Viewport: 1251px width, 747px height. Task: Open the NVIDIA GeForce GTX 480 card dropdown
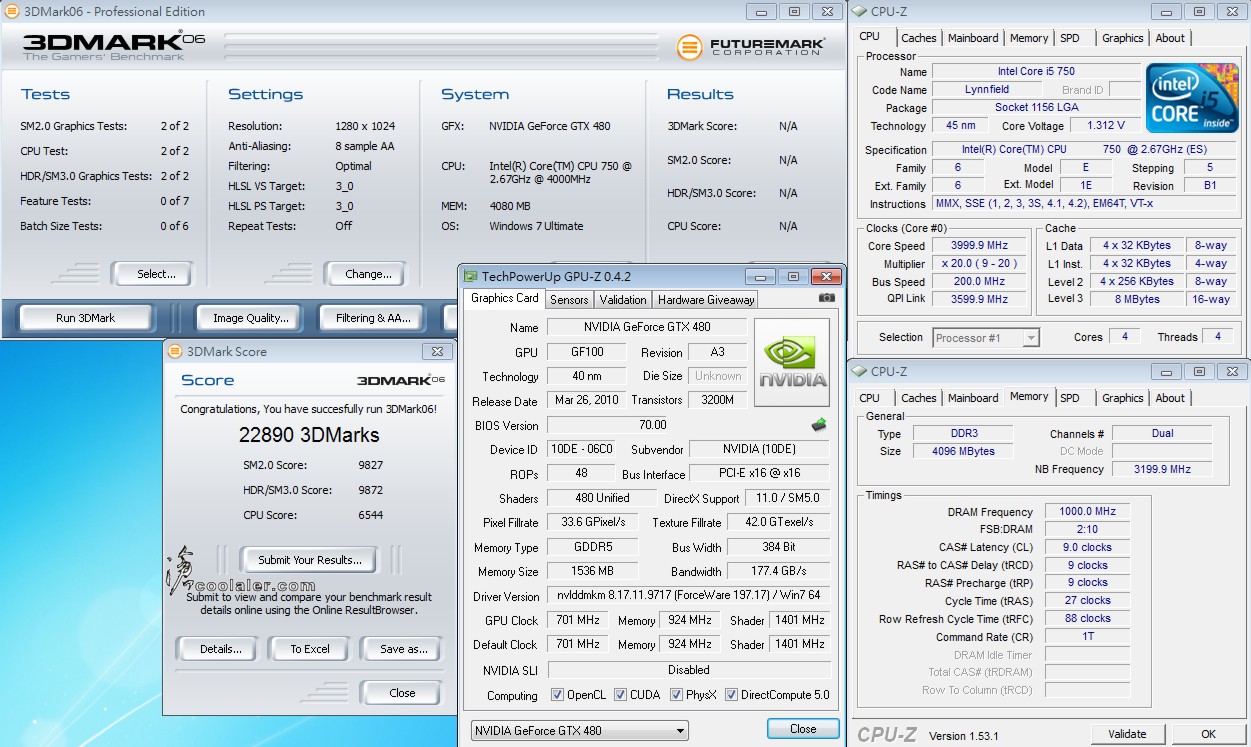click(580, 731)
